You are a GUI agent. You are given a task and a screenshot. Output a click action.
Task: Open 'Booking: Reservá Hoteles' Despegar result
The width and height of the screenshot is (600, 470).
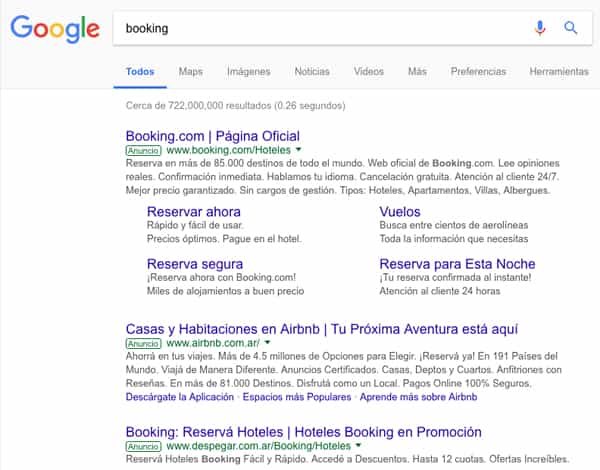coord(304,432)
